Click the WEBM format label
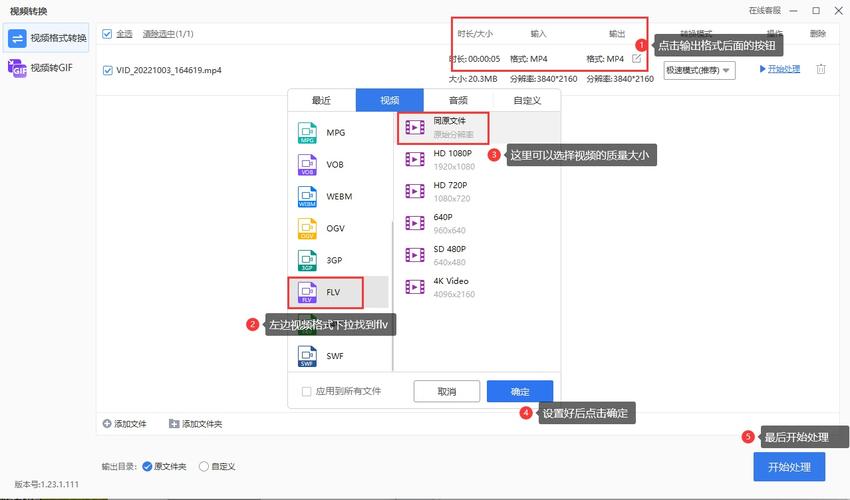This screenshot has height=500, width=850. (339, 197)
